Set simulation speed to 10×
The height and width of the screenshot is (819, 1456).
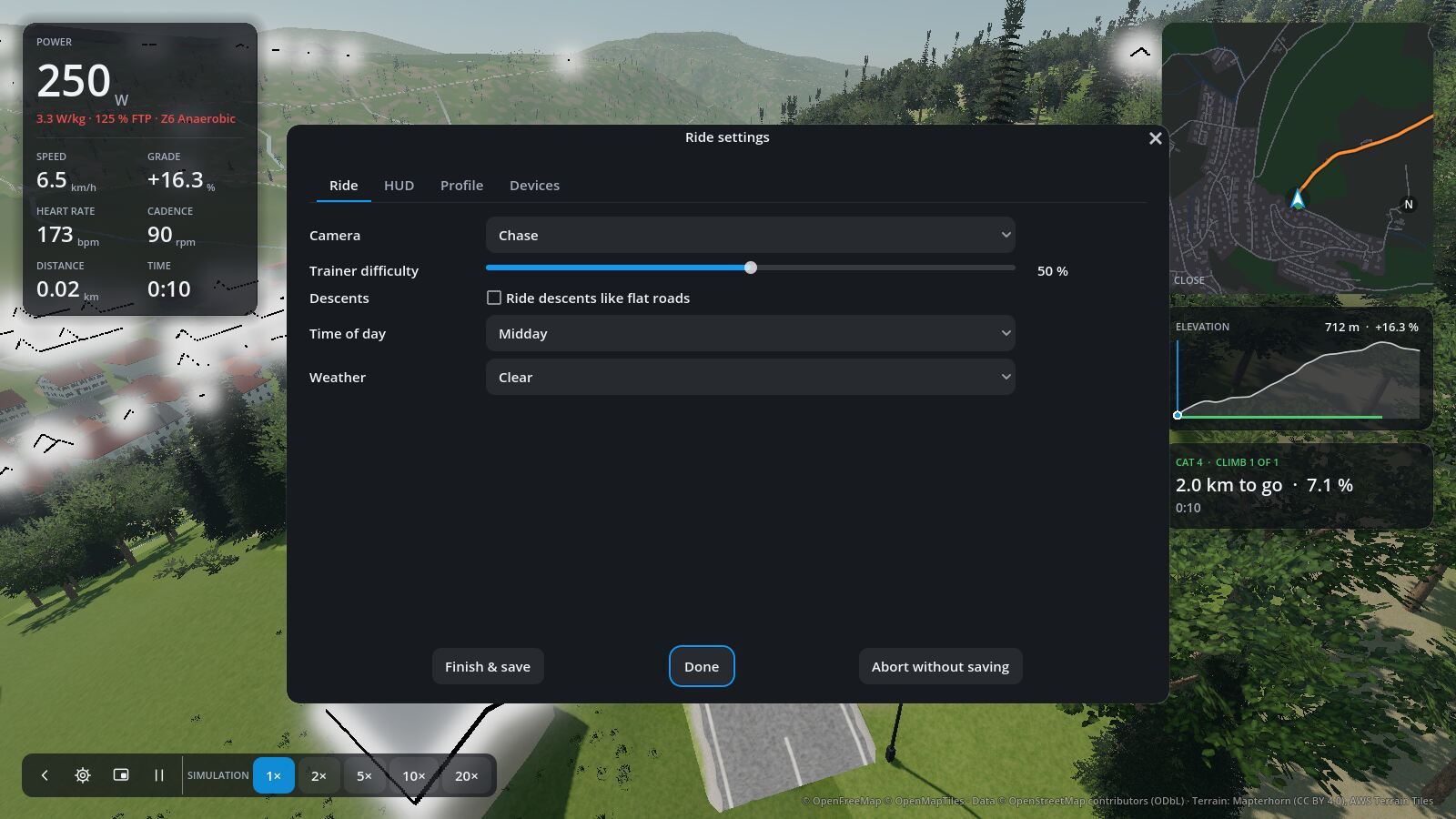point(414,775)
